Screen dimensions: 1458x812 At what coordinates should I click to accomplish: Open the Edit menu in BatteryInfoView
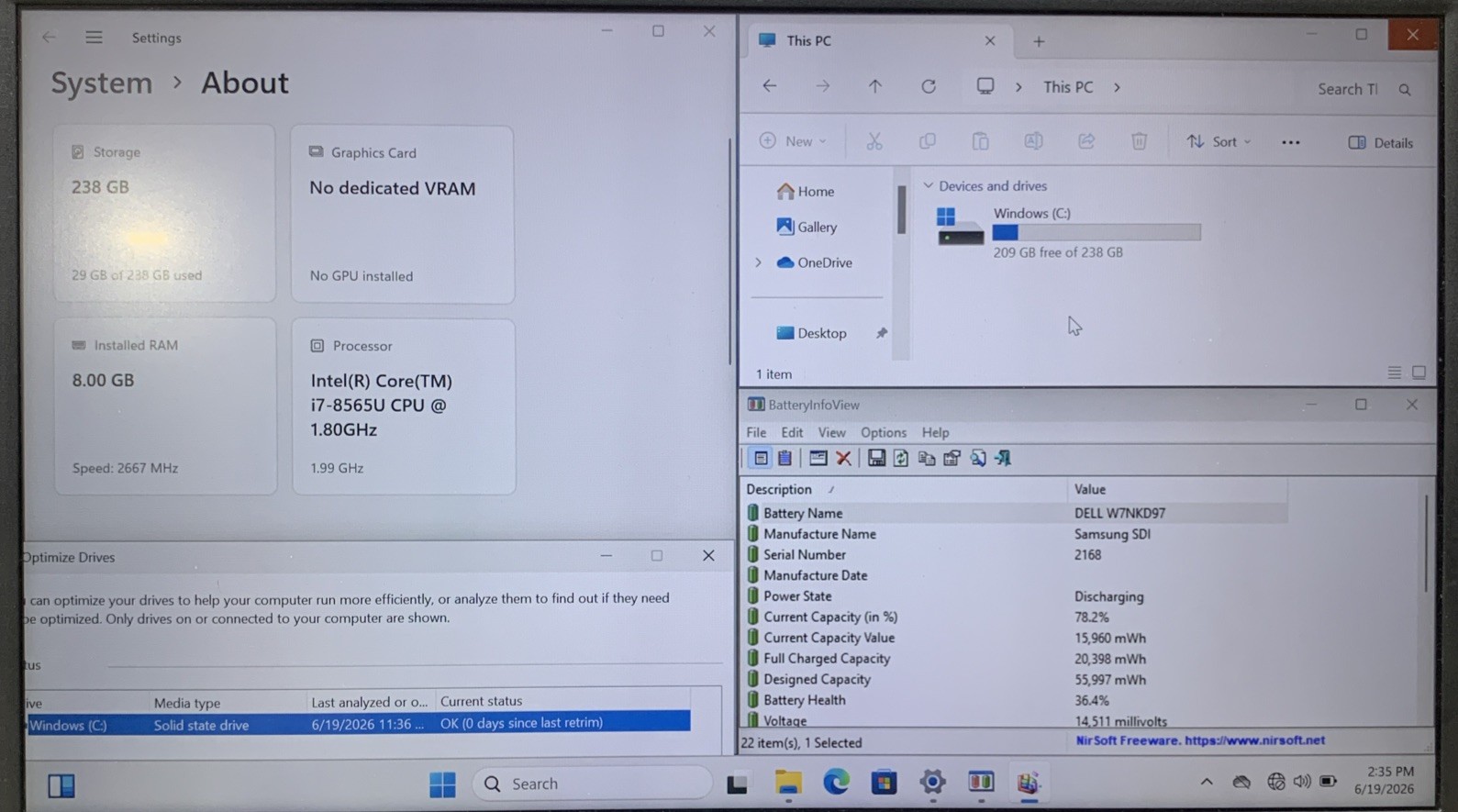pos(792,432)
